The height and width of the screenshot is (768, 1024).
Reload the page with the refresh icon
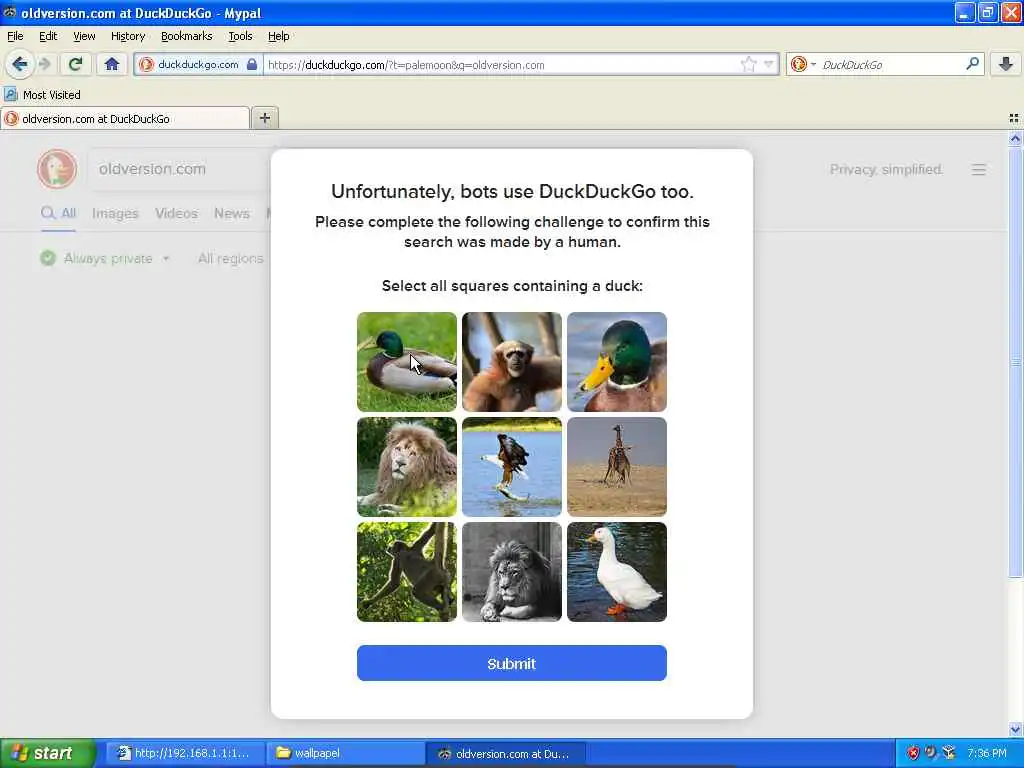coord(75,64)
